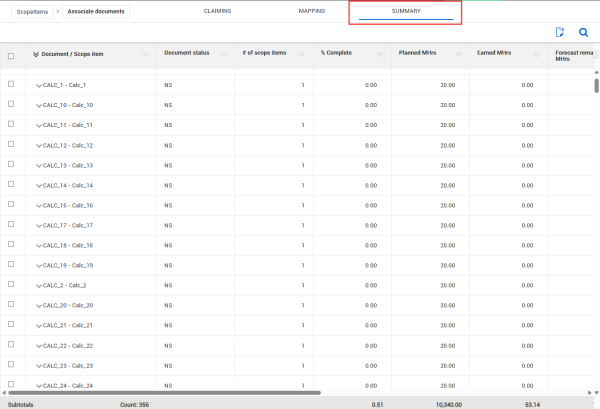Image resolution: width=600 pixels, height=409 pixels.
Task: Open filter for # of scope items column
Action: [302, 55]
